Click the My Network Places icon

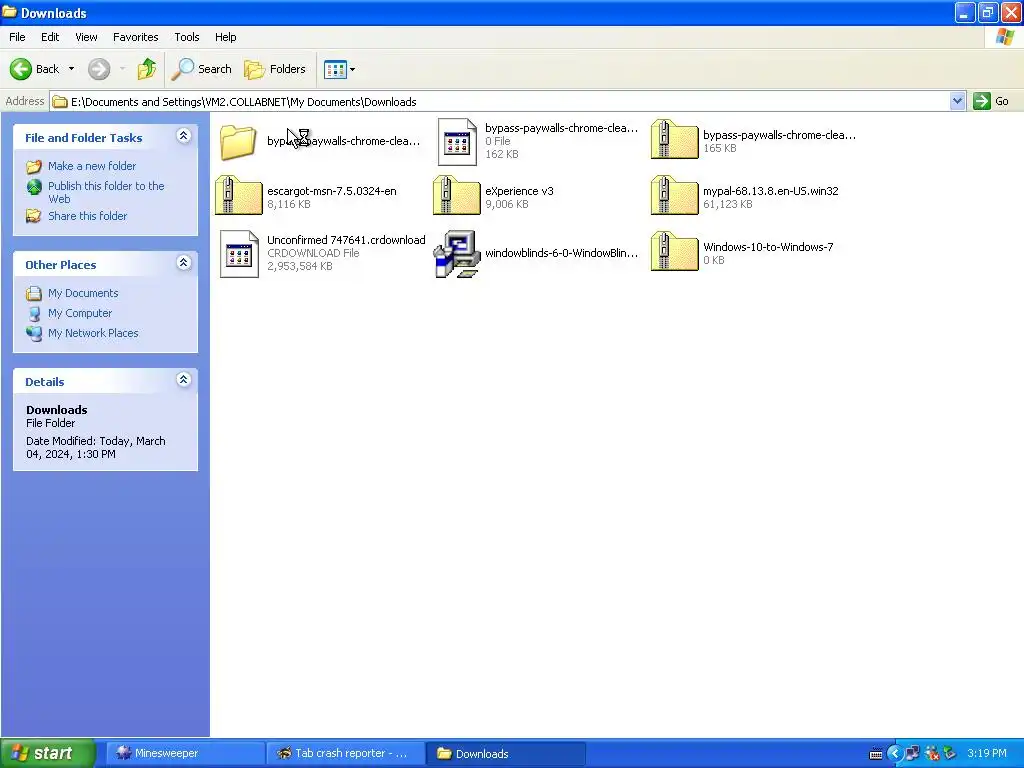pos(34,333)
